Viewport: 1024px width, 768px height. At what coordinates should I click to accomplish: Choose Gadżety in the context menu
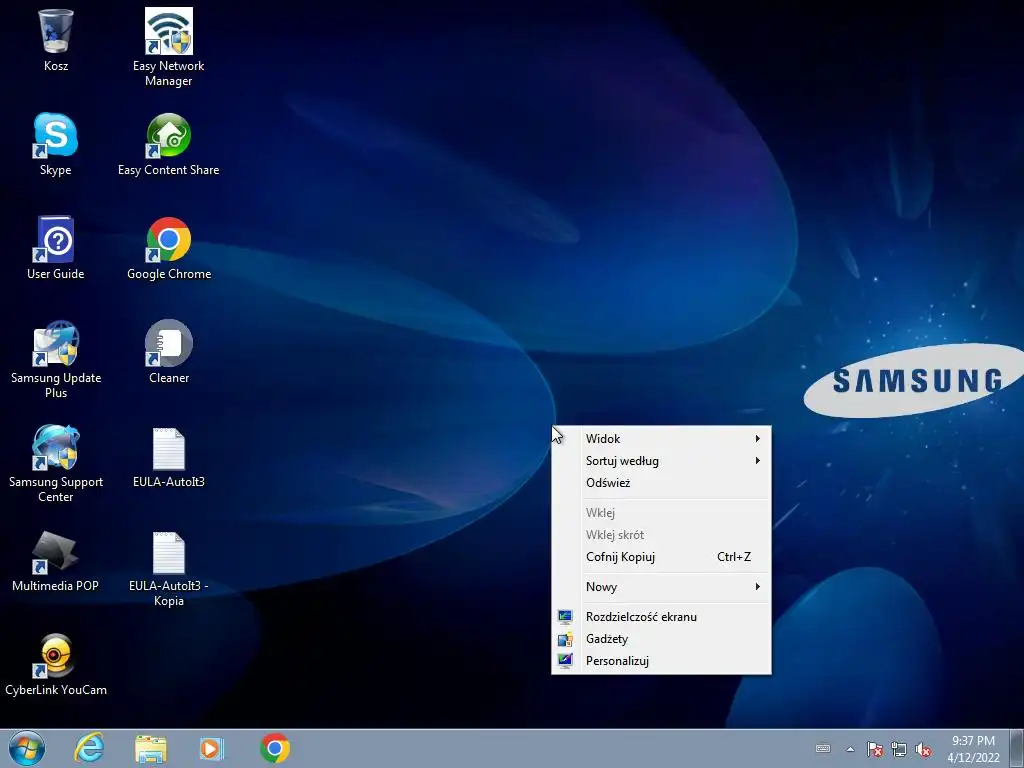pyautogui.click(x=662, y=639)
